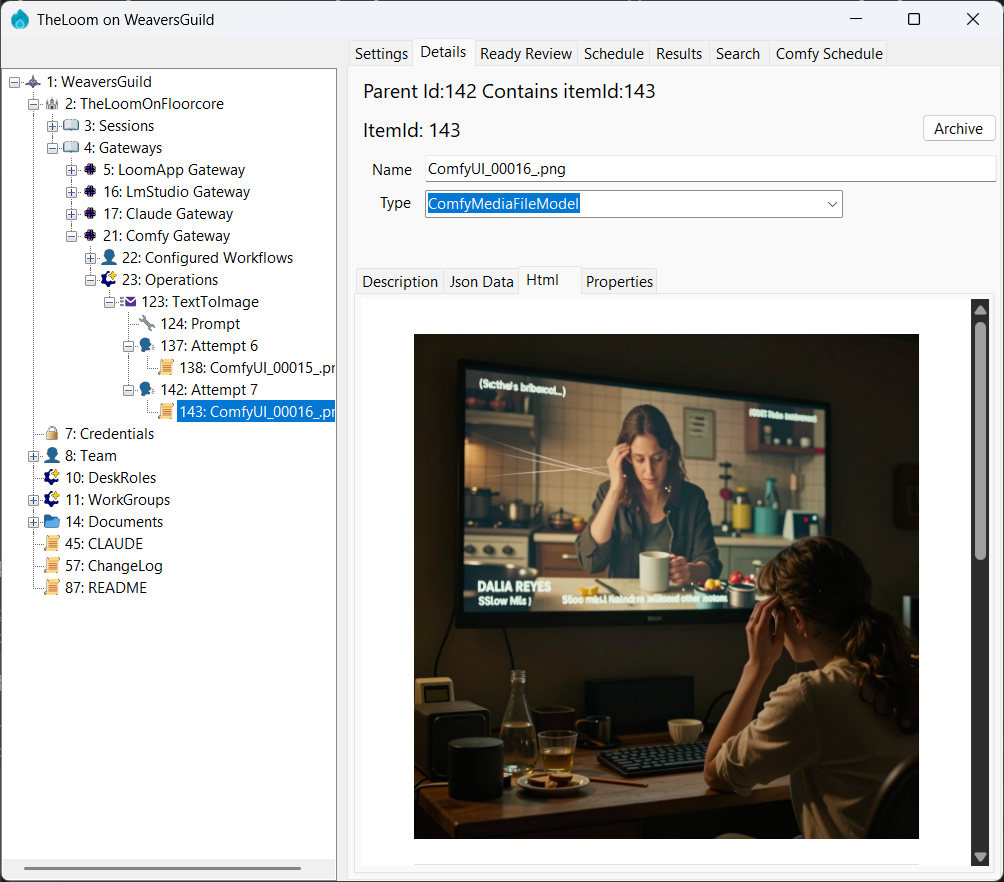The height and width of the screenshot is (882, 1004).
Task: Click the TheLoomOnFloorcore castle icon
Action: coord(52,104)
